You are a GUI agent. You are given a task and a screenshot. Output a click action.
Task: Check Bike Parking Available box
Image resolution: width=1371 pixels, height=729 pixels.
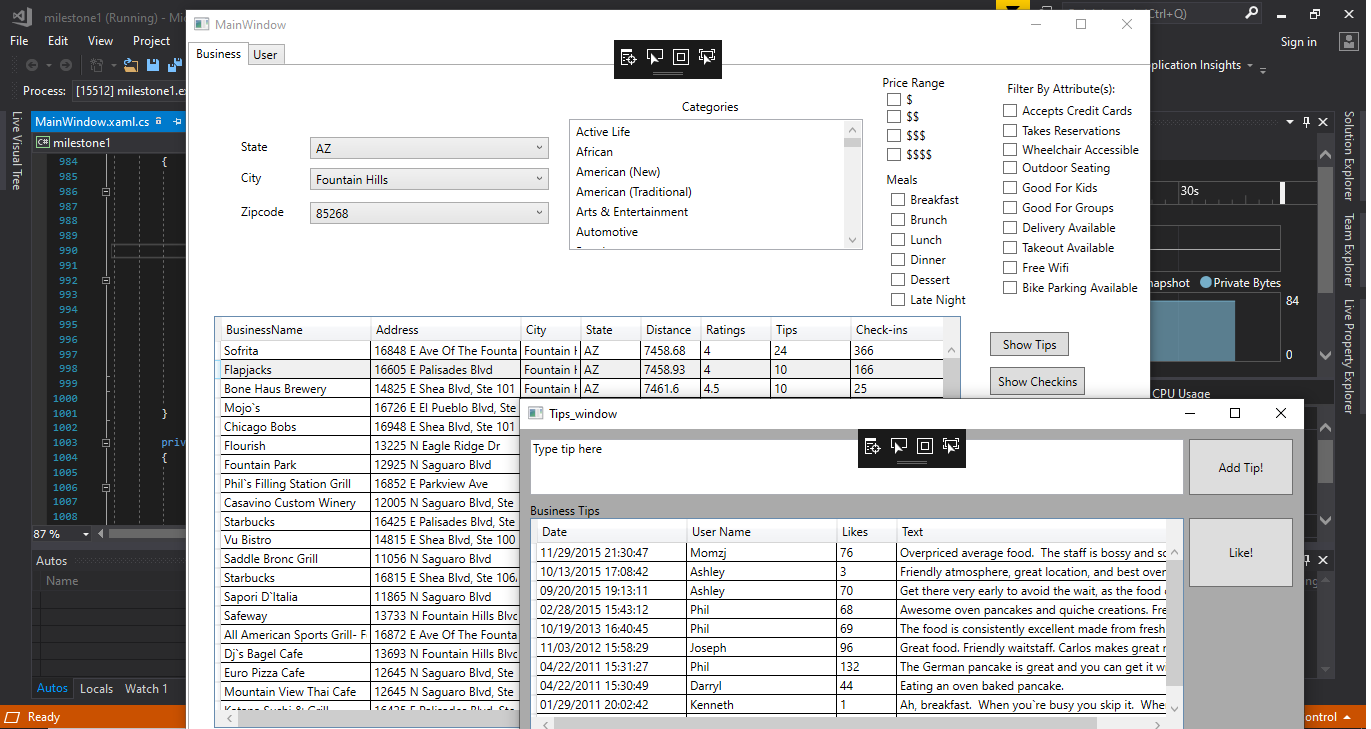tap(1010, 288)
